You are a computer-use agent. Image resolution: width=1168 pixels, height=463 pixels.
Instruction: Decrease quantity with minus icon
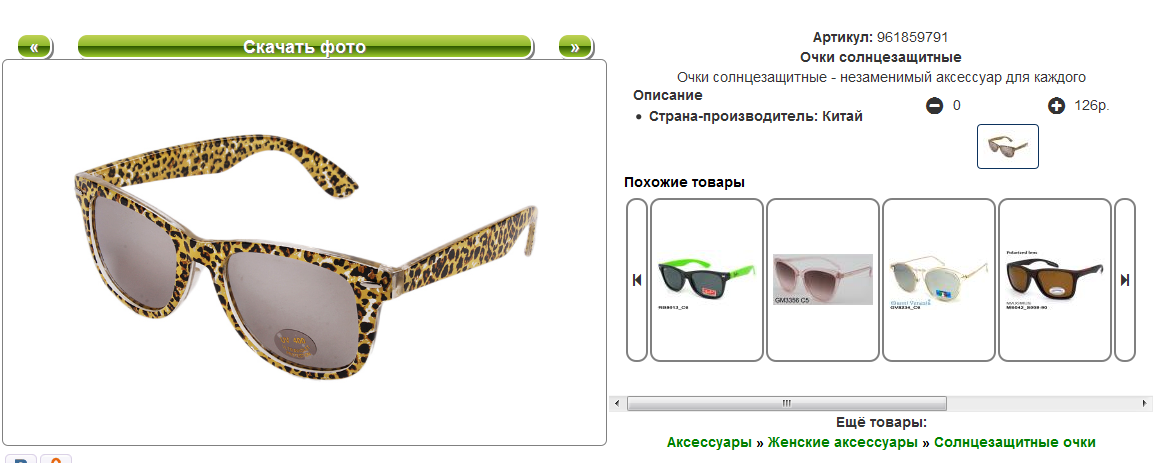934,106
